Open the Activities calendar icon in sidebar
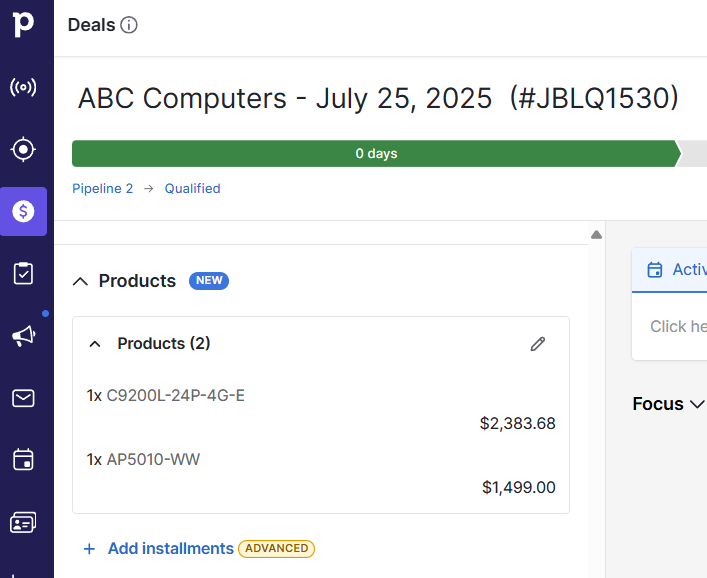Viewport: 707px width, 578px height. point(23,460)
